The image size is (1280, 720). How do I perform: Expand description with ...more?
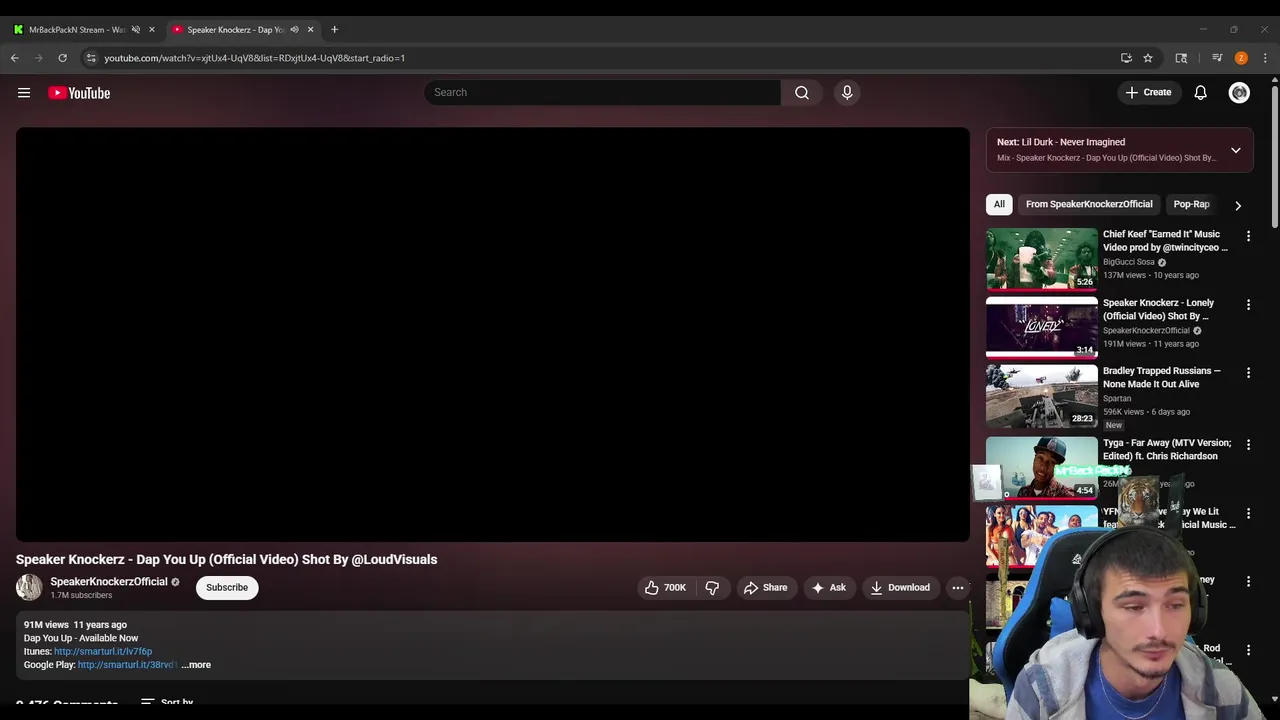pyautogui.click(x=196, y=665)
